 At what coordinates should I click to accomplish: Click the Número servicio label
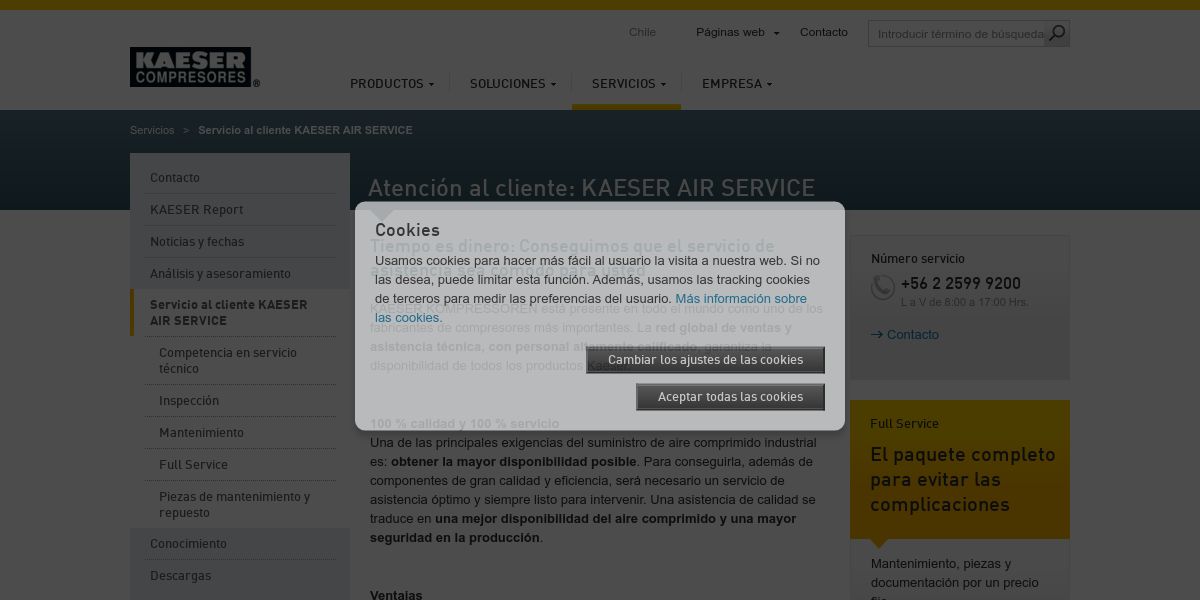coord(918,258)
